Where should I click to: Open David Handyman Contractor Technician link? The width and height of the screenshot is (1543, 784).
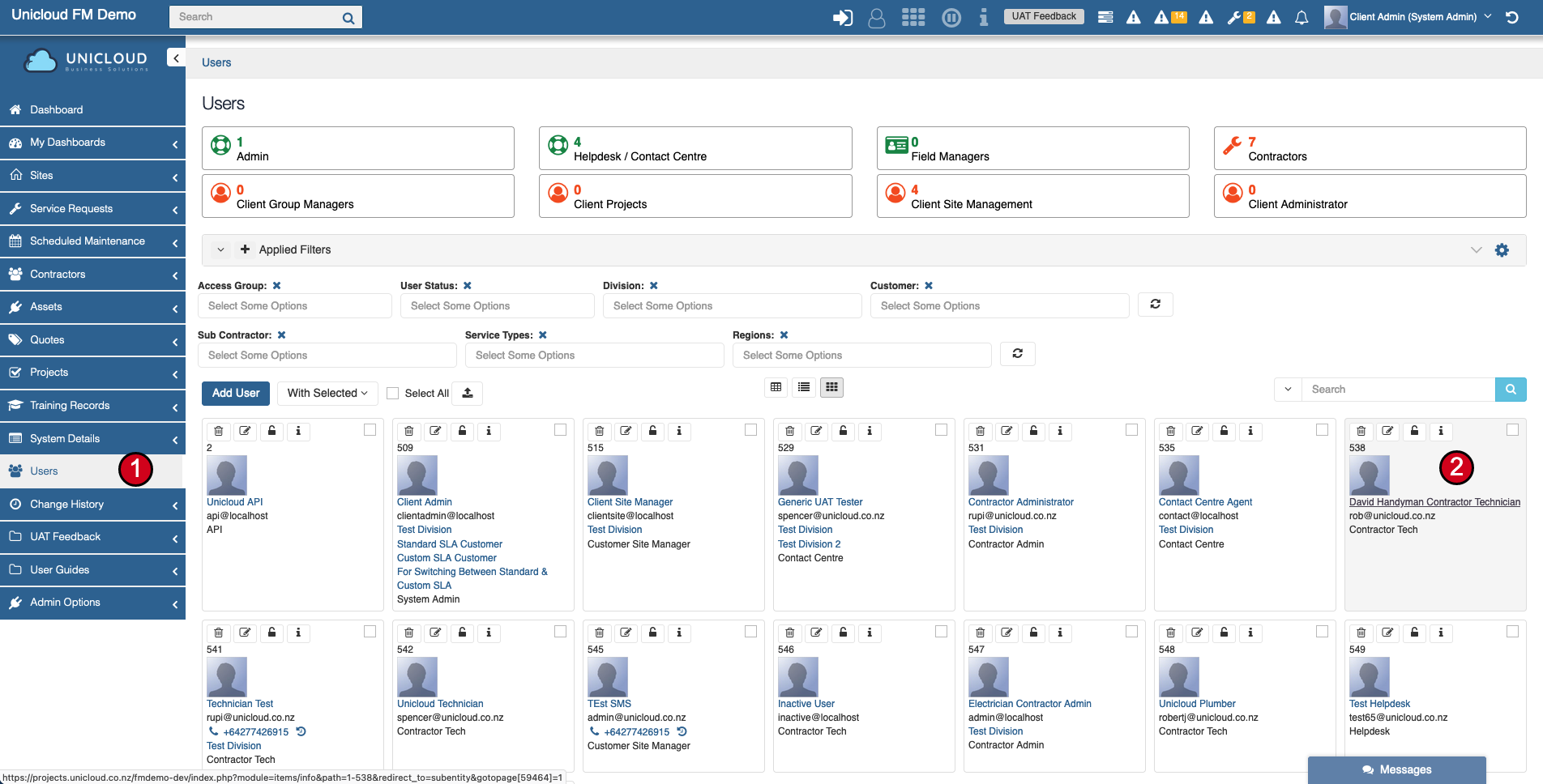(1434, 502)
